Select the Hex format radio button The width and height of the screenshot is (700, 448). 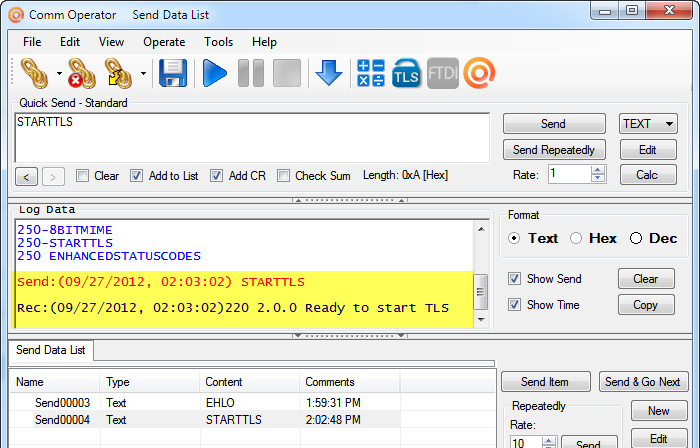click(576, 238)
